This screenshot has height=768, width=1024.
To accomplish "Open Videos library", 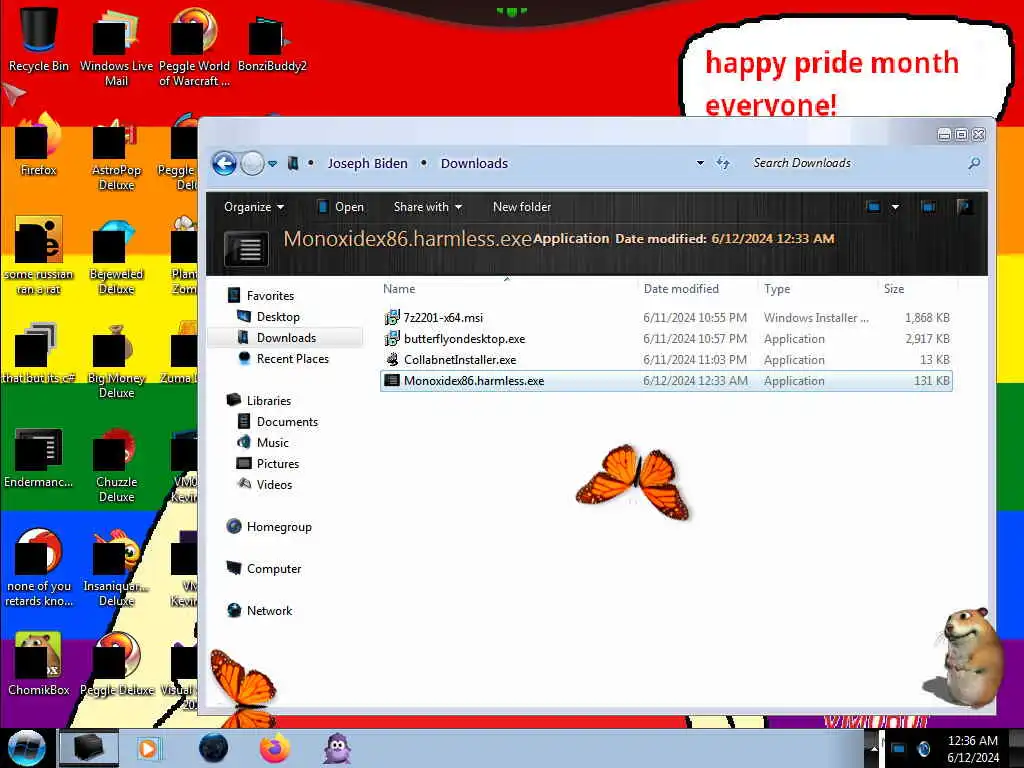I will 264,485.
